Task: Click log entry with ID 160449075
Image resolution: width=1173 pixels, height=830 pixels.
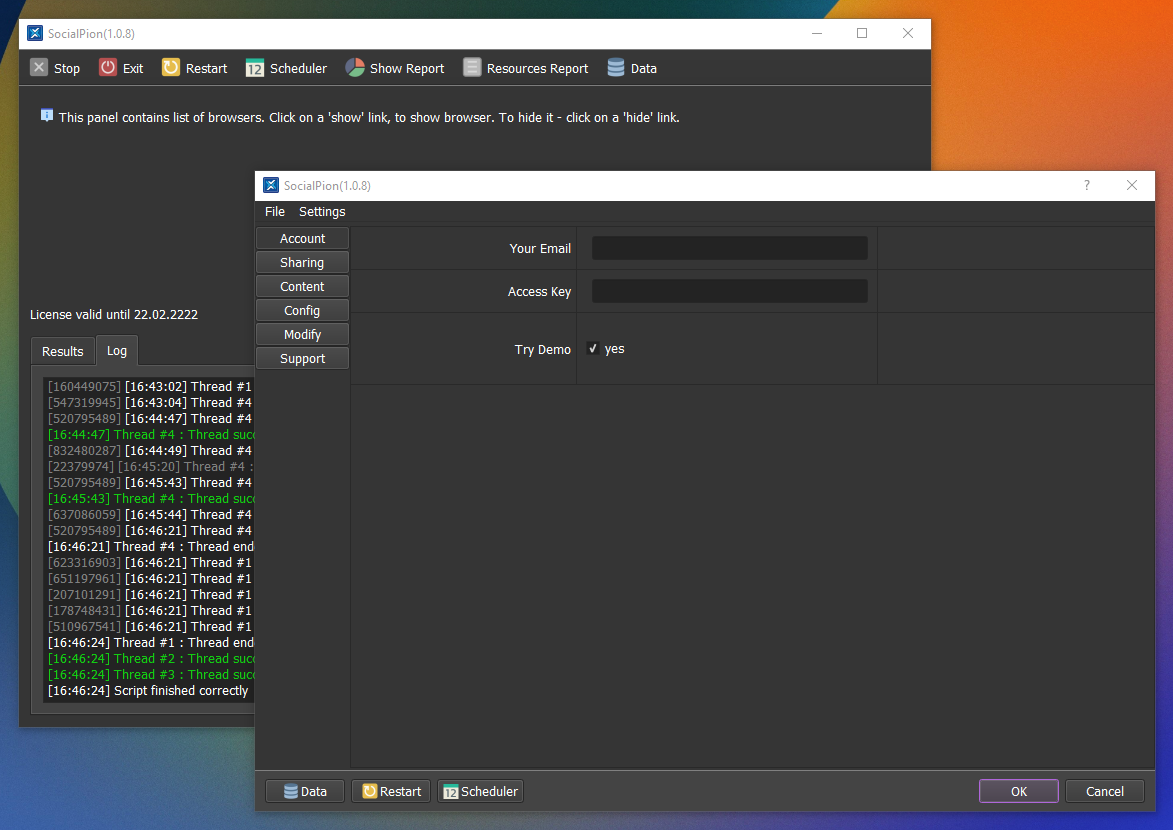Action: pos(150,387)
